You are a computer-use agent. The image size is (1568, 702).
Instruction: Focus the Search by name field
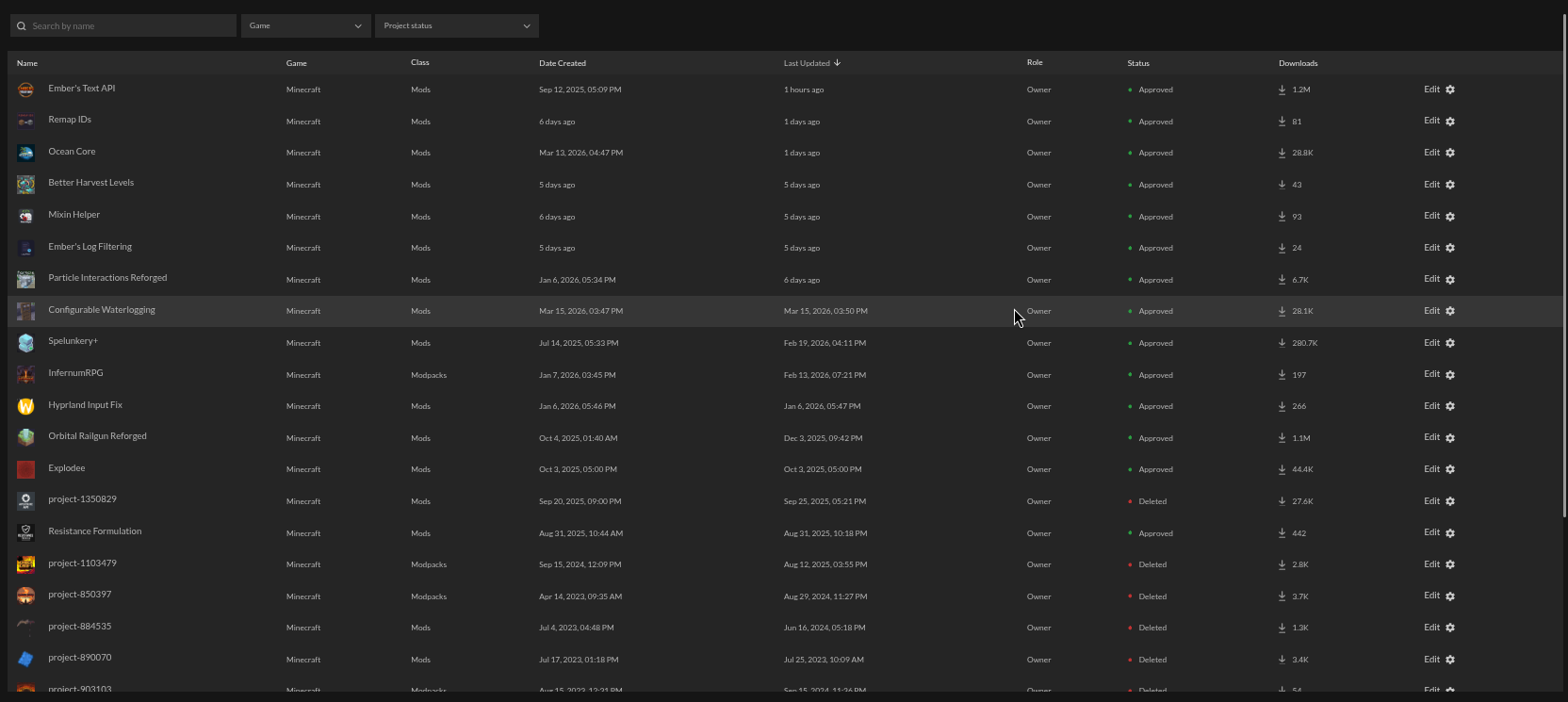click(123, 25)
